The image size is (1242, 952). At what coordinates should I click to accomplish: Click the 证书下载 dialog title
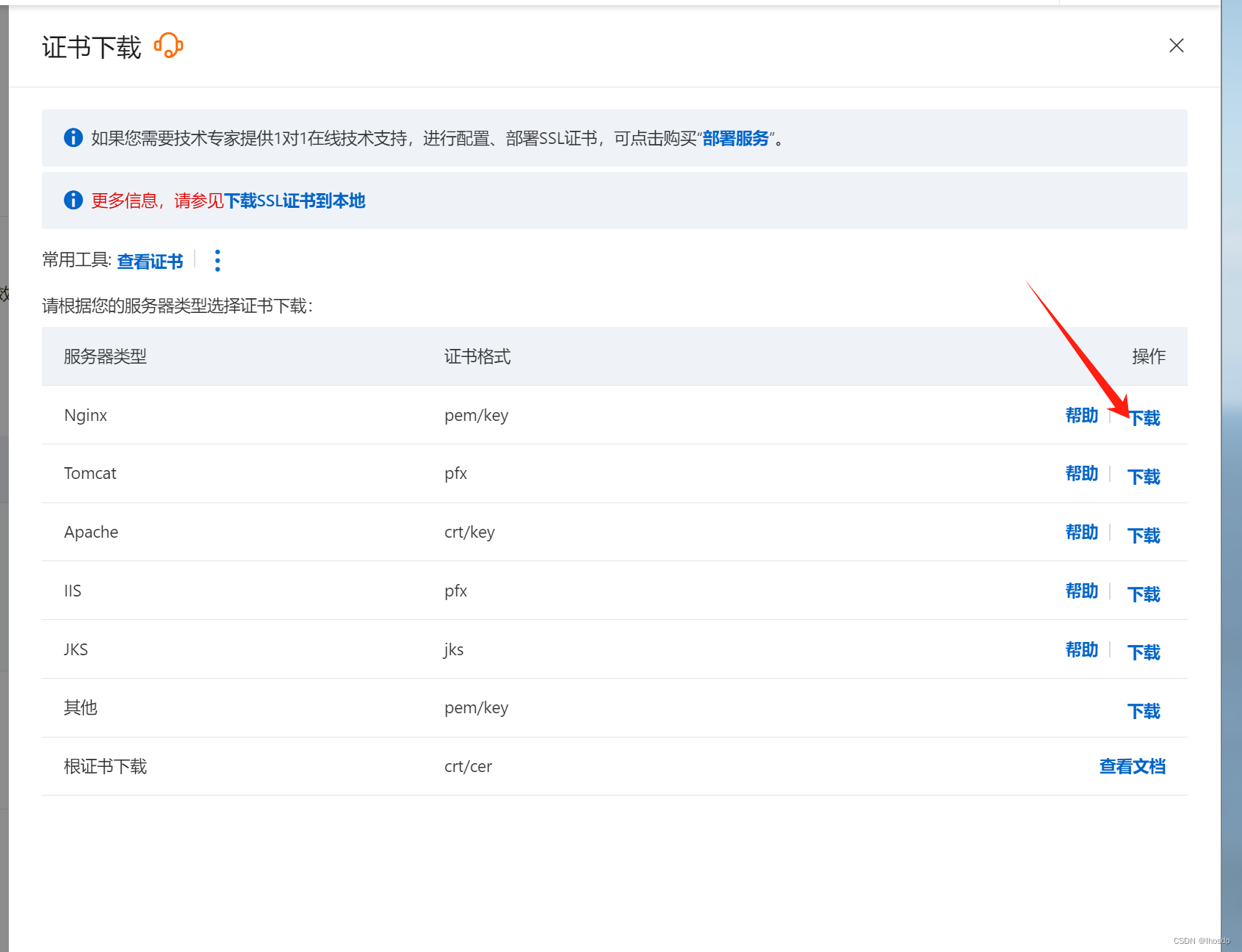coord(91,47)
